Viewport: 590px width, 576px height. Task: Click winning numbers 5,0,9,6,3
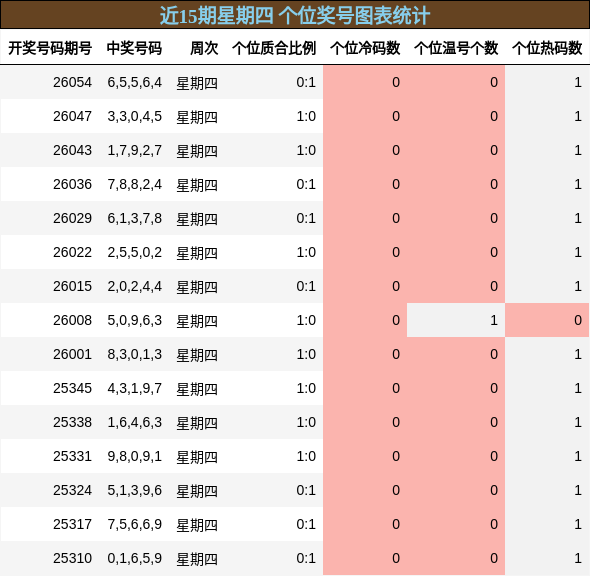point(135,320)
